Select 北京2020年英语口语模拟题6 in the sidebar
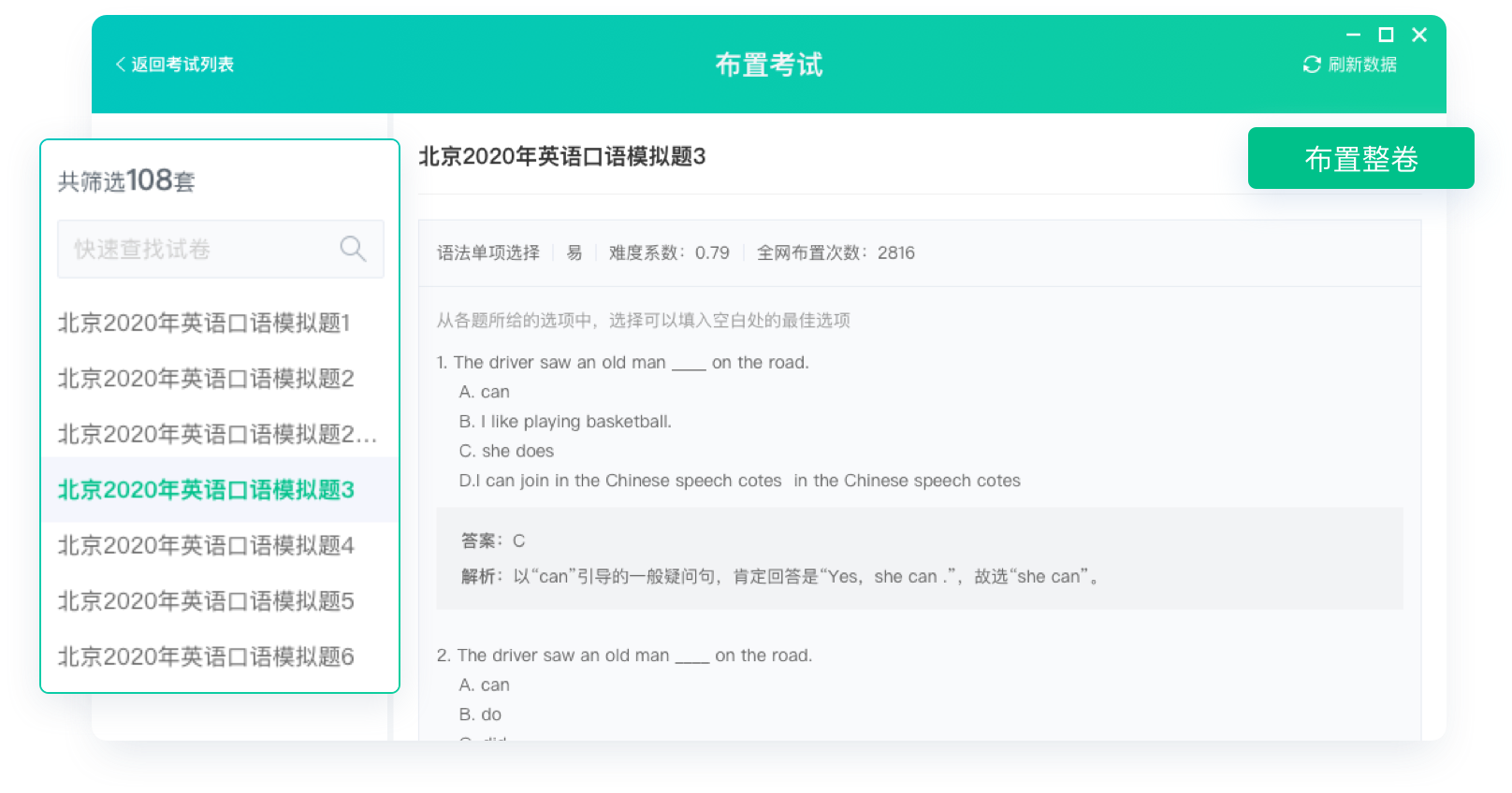1512x793 pixels. [206, 656]
